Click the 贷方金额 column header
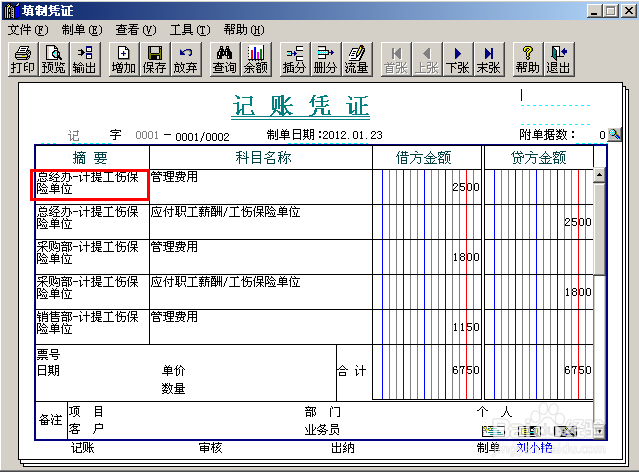 pos(539,157)
